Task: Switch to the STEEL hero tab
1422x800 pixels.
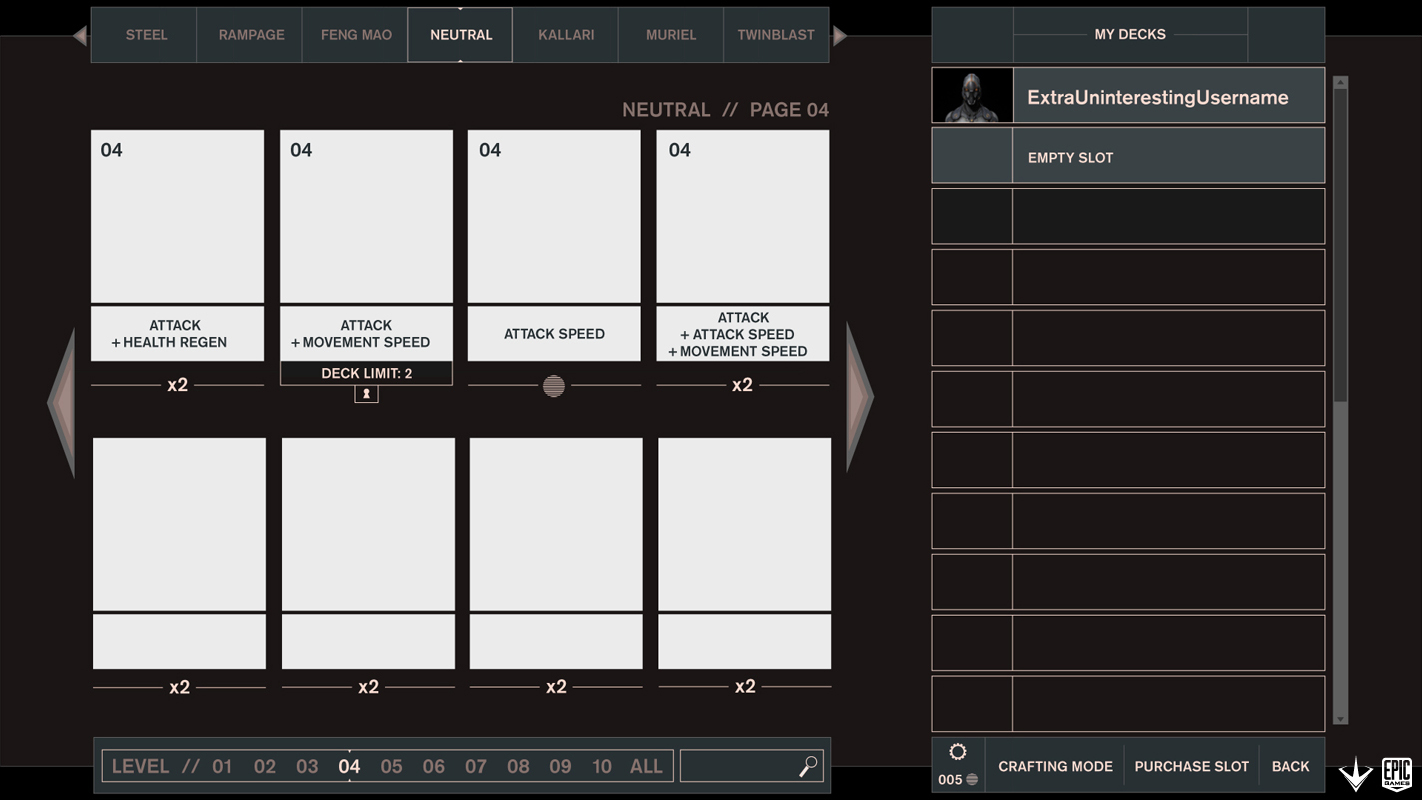Action: [146, 35]
